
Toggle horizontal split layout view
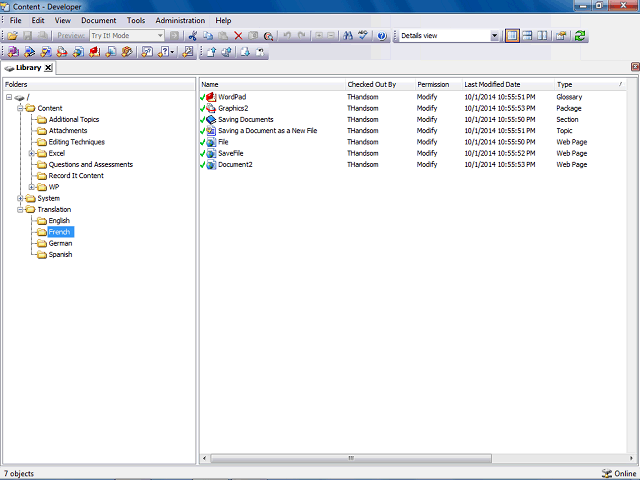[527, 36]
